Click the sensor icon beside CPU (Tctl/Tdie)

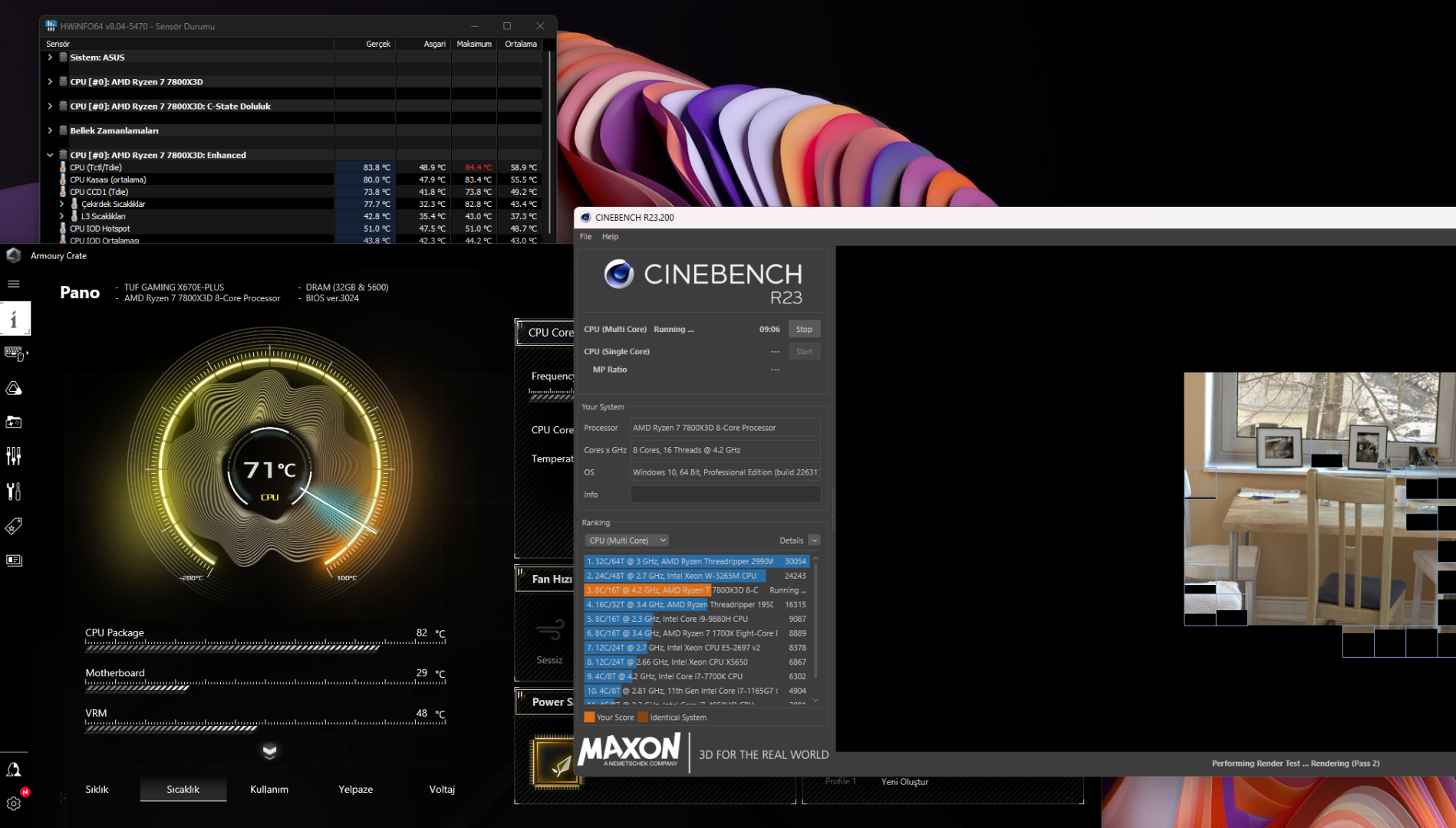pos(63,167)
